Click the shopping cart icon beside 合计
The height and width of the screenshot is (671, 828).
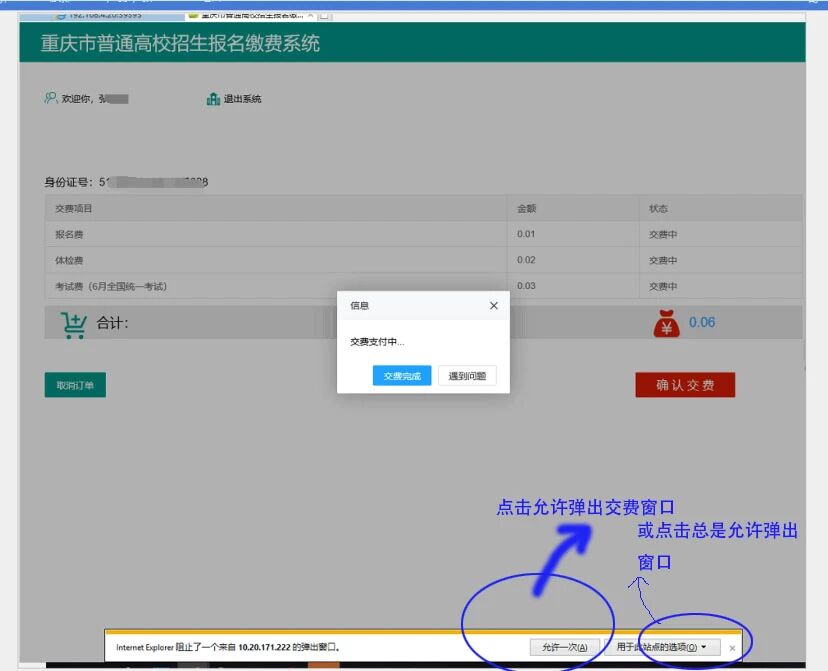(x=73, y=323)
